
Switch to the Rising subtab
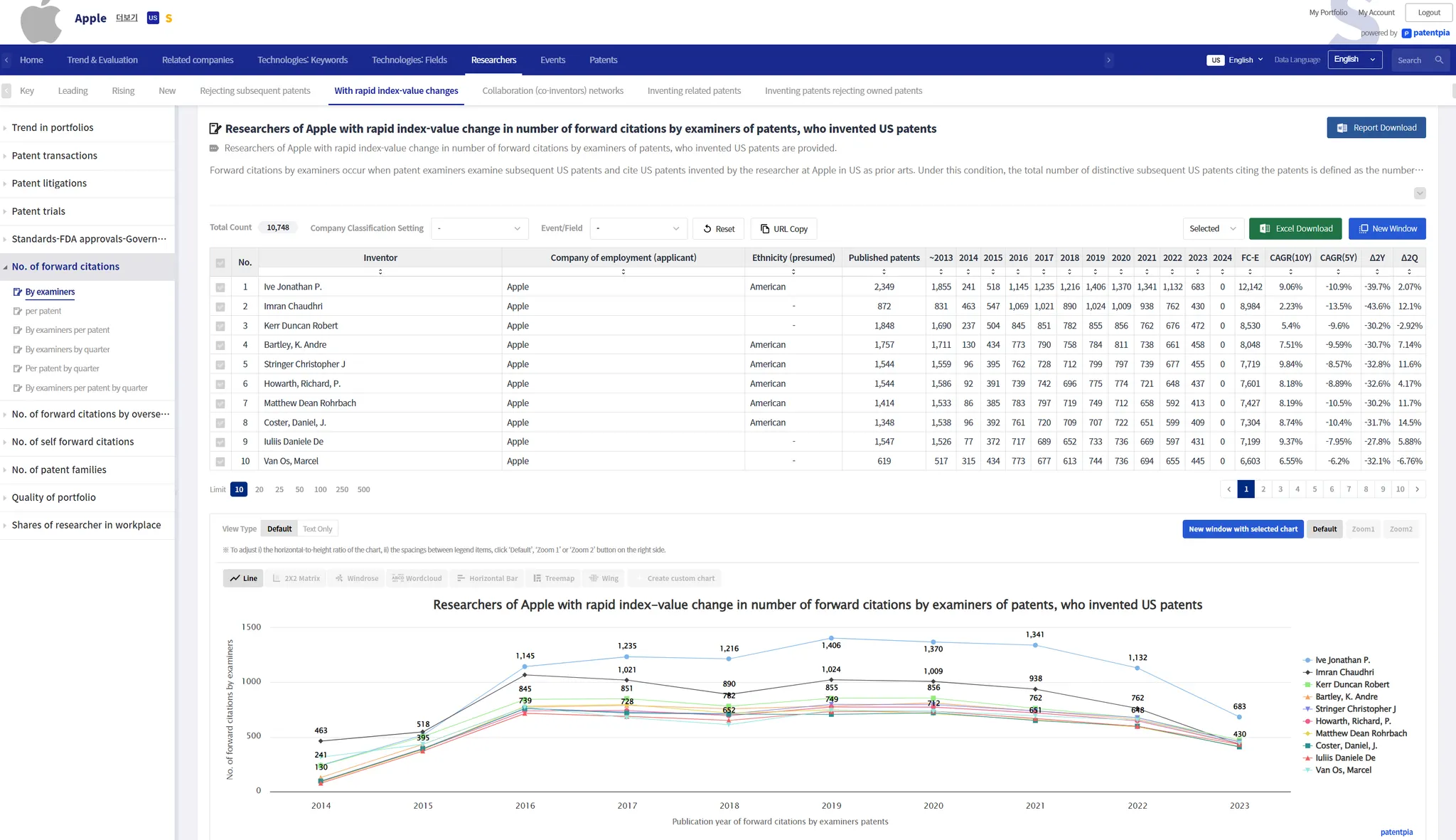pyautogui.click(x=123, y=91)
